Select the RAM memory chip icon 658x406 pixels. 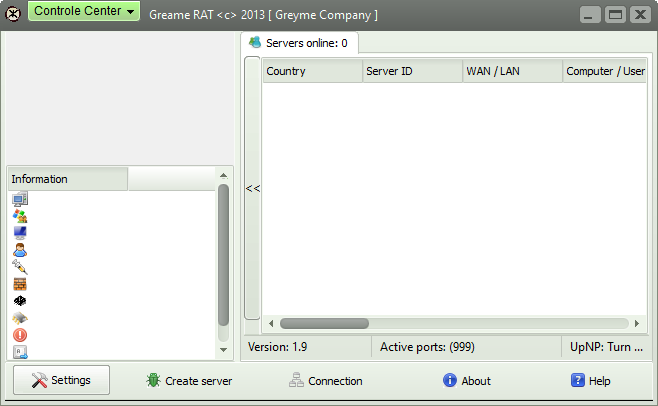tap(20, 318)
